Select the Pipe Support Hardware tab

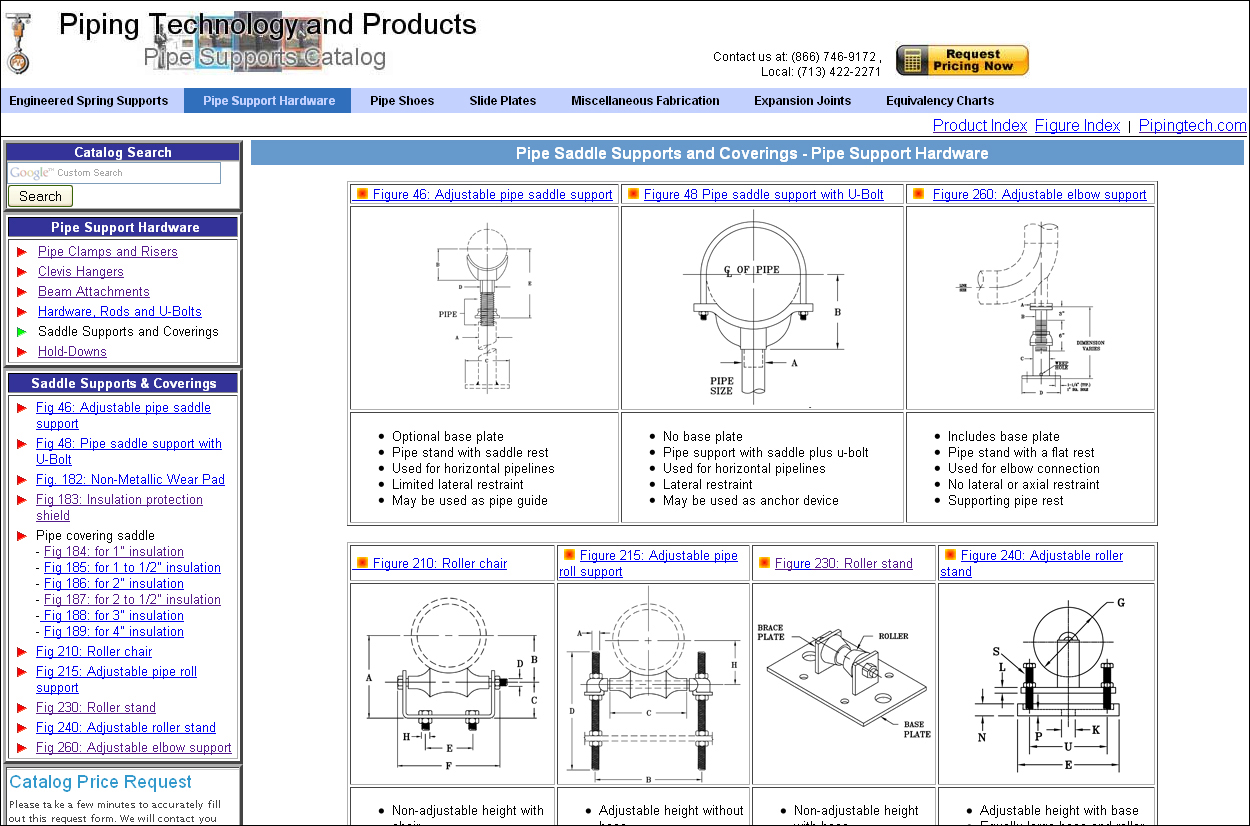(x=269, y=101)
